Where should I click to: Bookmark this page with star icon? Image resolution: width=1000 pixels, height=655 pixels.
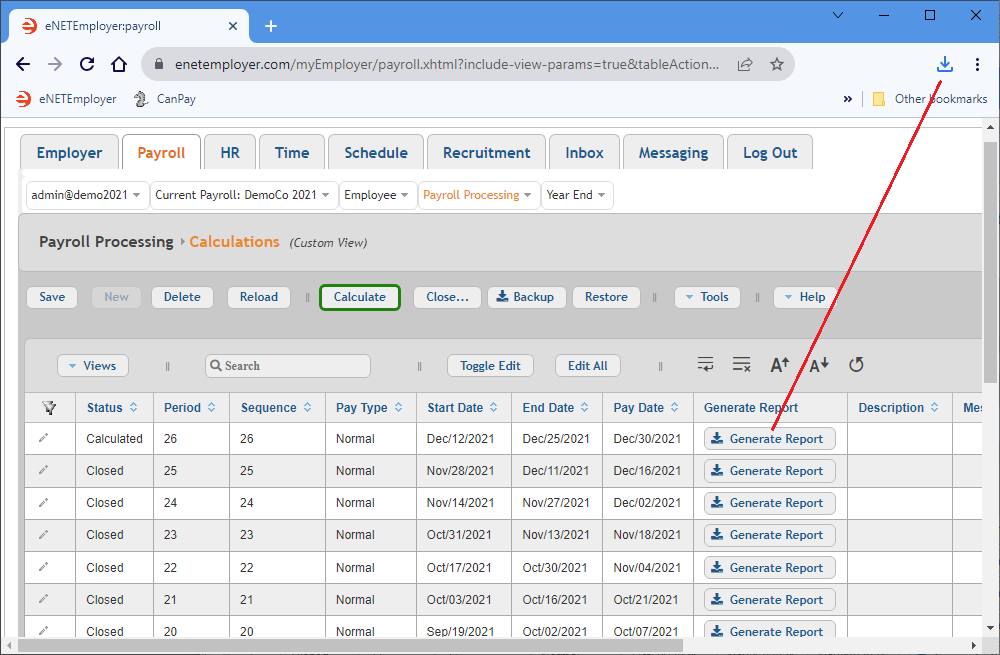[776, 65]
